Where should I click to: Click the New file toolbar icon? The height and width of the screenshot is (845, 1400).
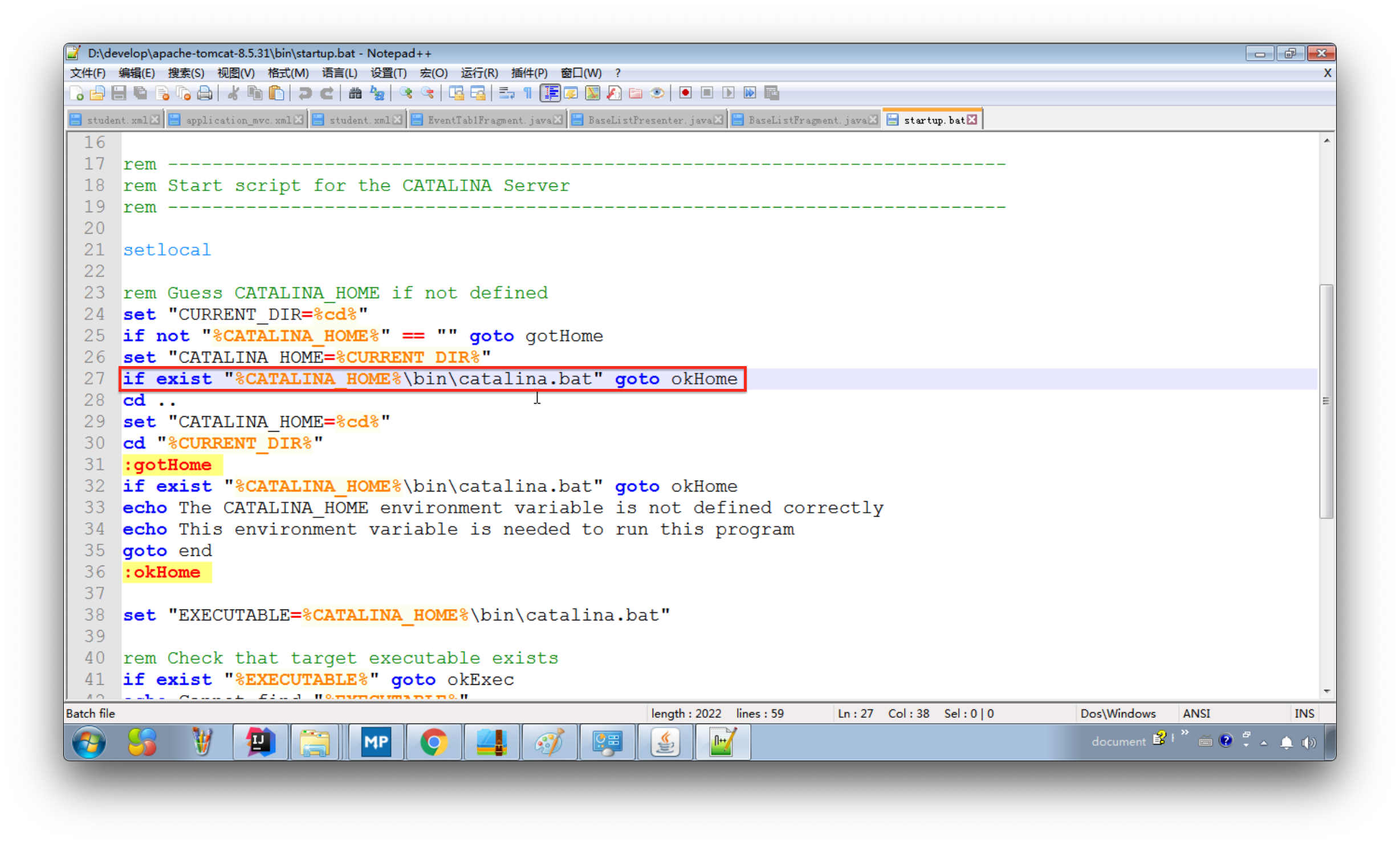click(76, 93)
